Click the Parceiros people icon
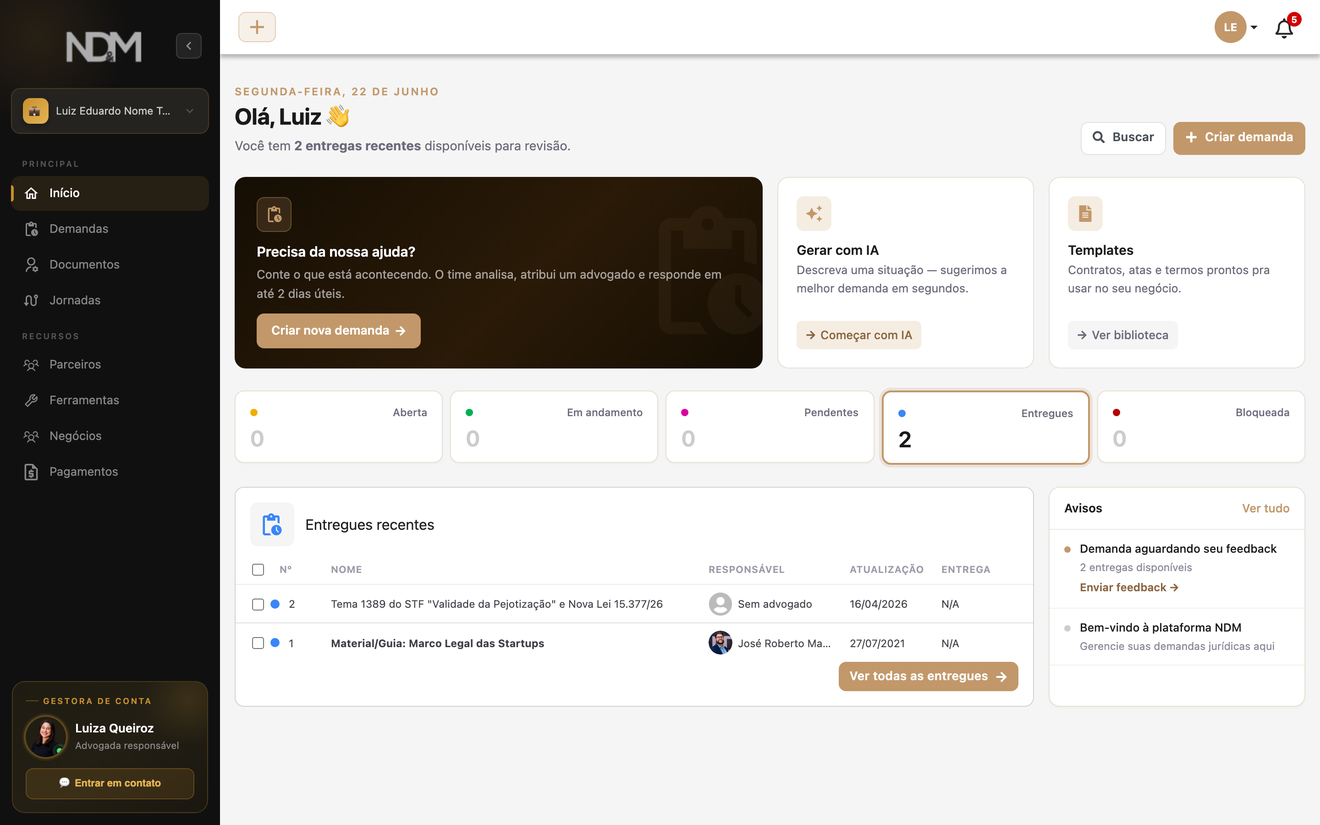Viewport: 1320px width, 825px height. point(31,365)
